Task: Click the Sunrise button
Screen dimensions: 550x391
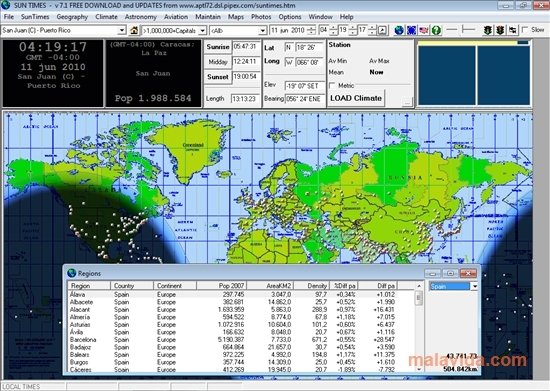Action: [x=217, y=47]
